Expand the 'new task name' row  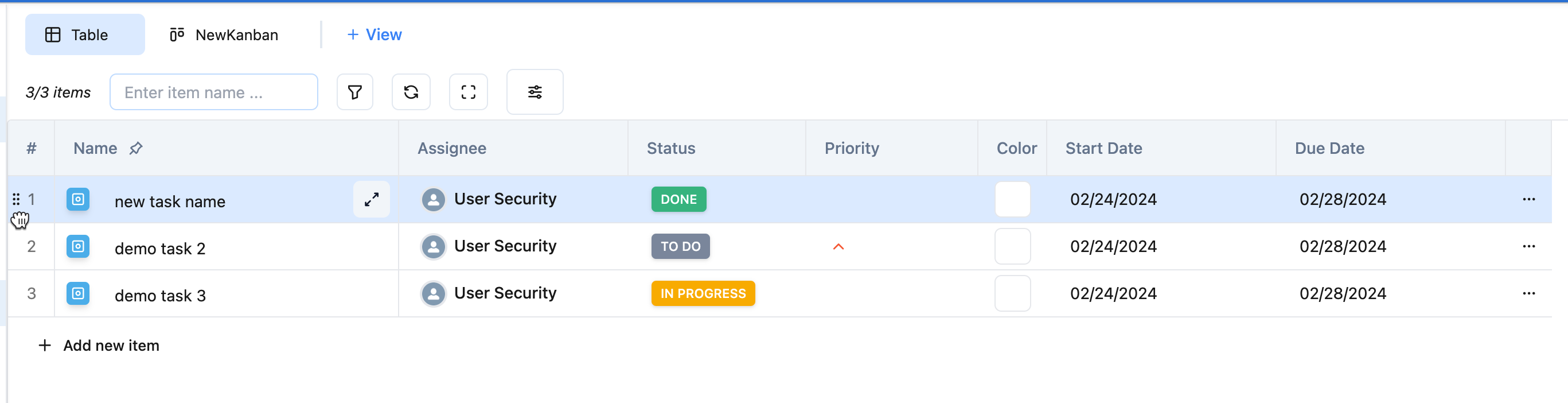[371, 199]
